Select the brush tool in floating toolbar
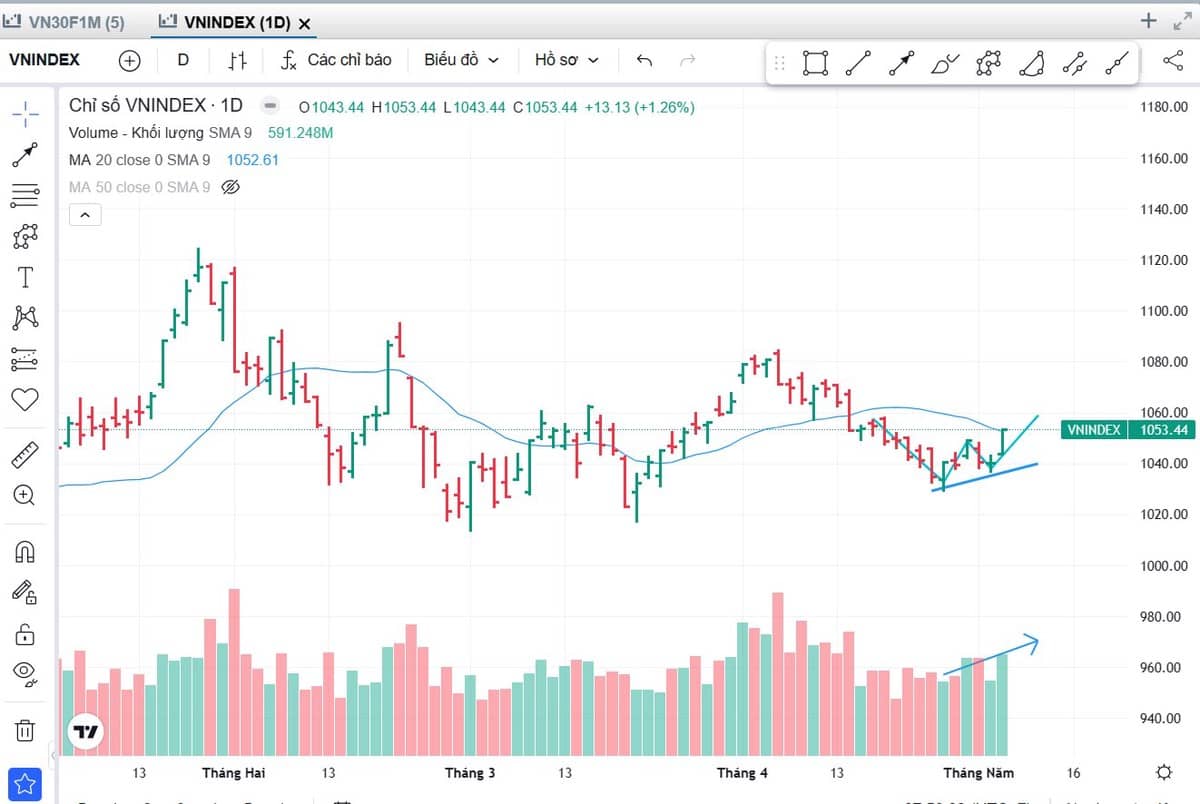 click(x=945, y=64)
